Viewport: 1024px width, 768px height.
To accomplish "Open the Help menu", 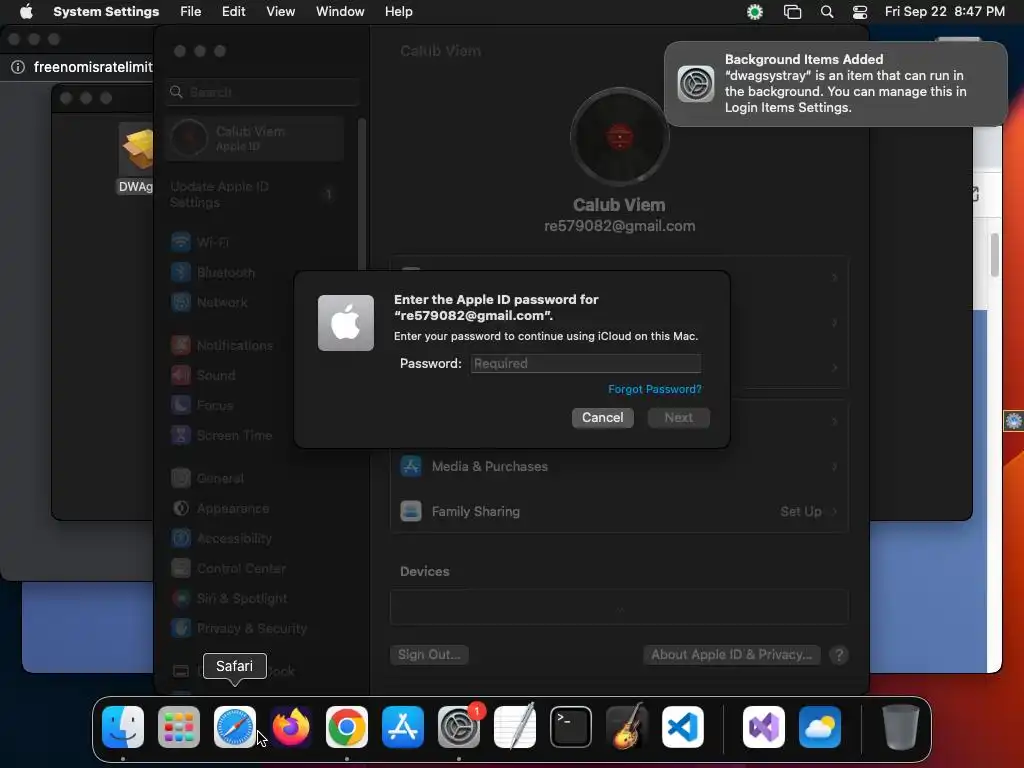I will click(398, 12).
